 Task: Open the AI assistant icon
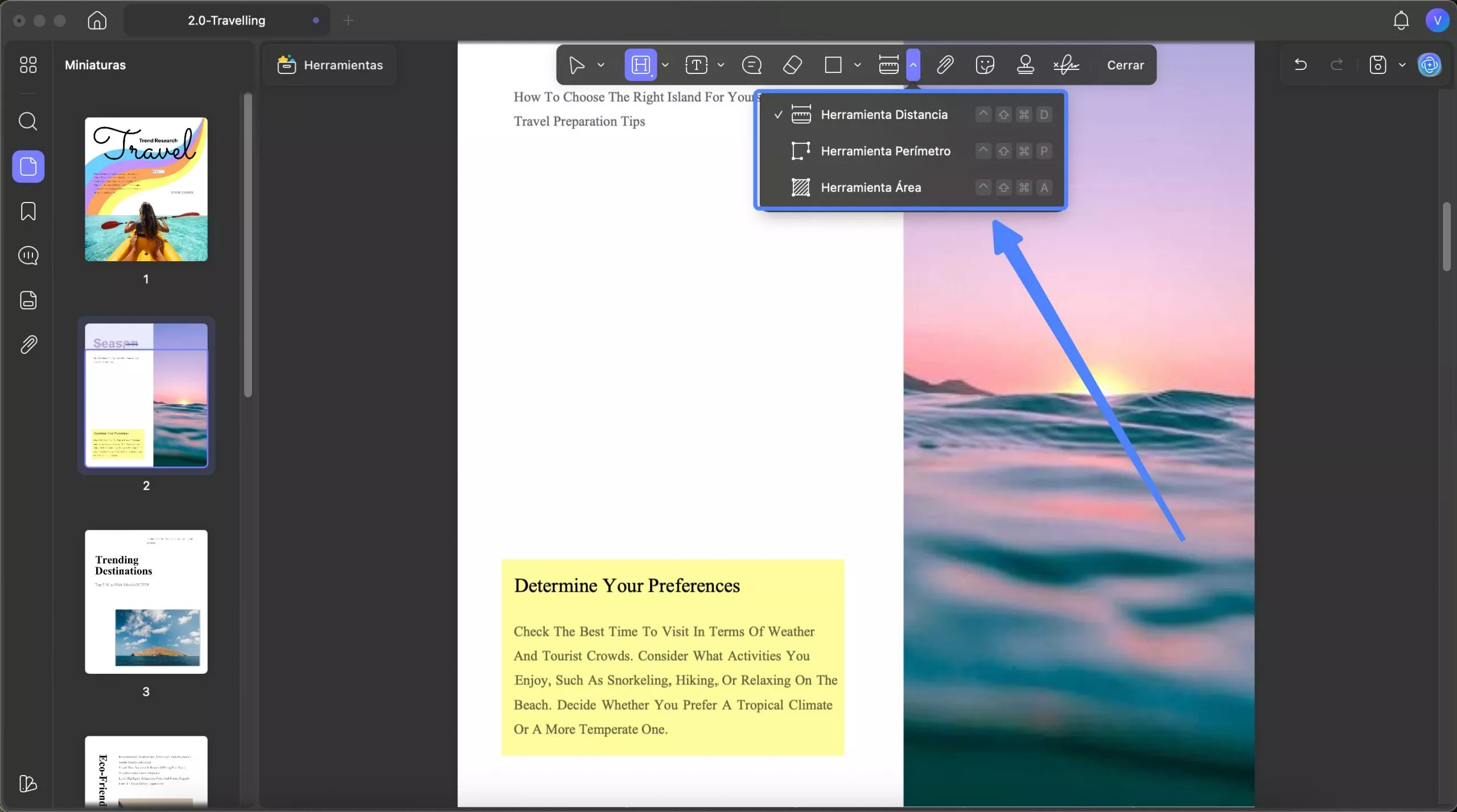tap(1430, 65)
